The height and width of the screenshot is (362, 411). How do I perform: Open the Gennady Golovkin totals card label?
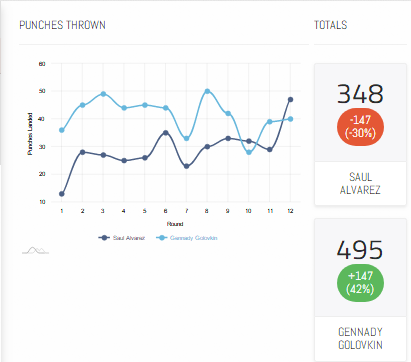(360, 338)
